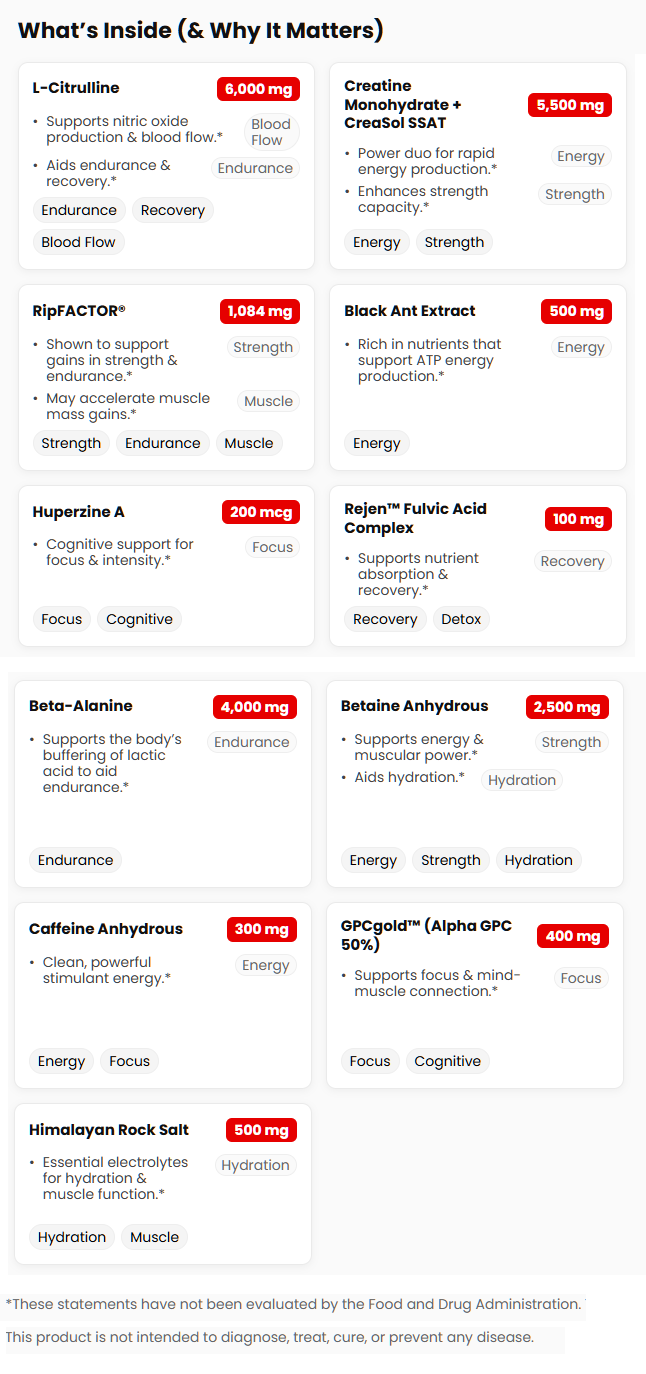This screenshot has width=646, height=1374.
Task: Click the 5,500 mg dosage badge
Action: [x=569, y=105]
